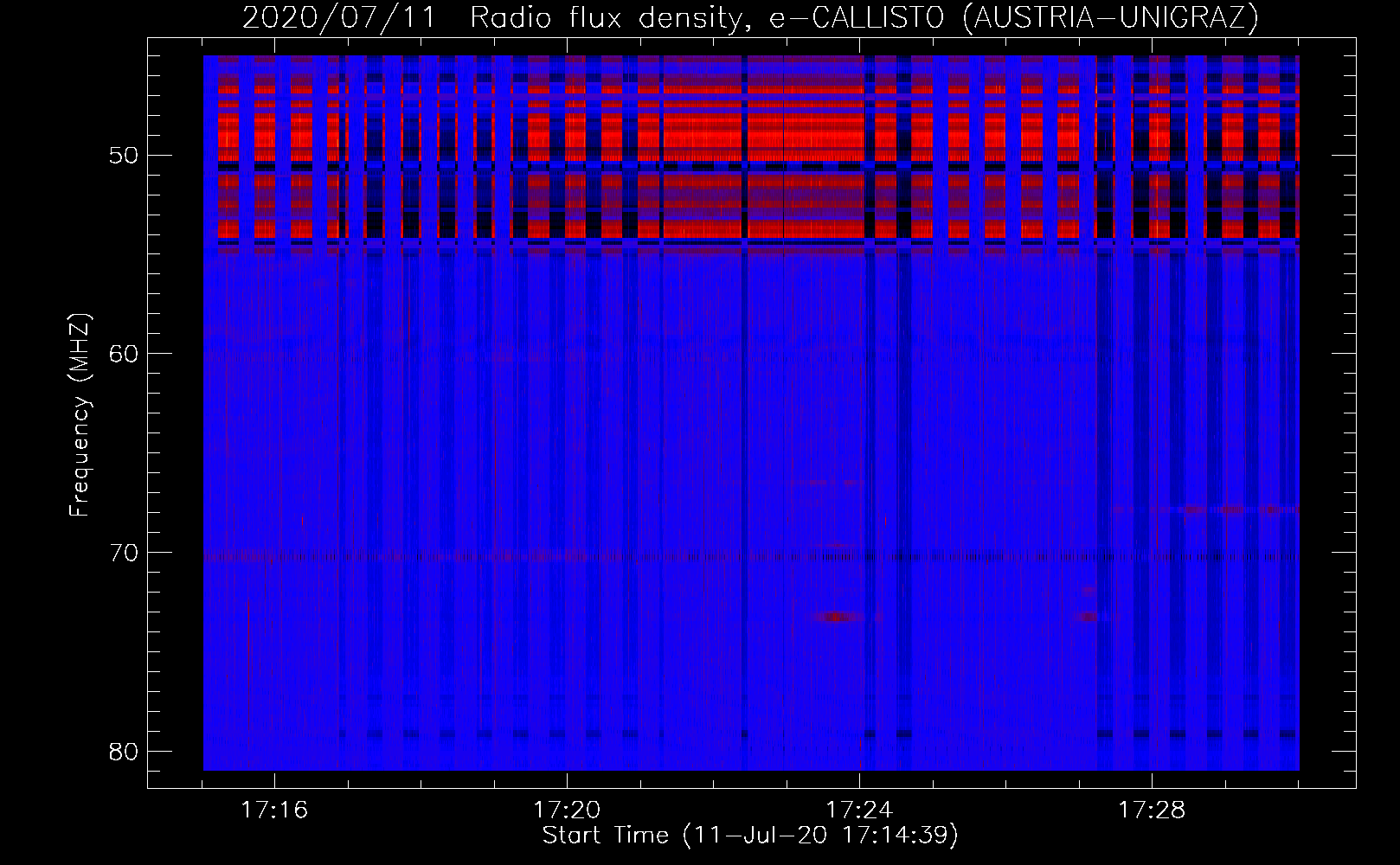Click the 17:16 time tick label
1400x865 pixels.
pyautogui.click(x=274, y=811)
